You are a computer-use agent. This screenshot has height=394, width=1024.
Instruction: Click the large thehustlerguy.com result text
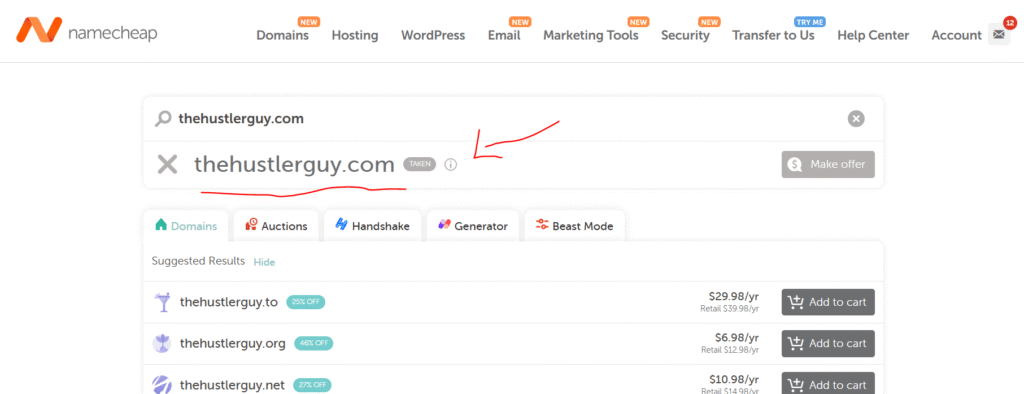point(295,165)
